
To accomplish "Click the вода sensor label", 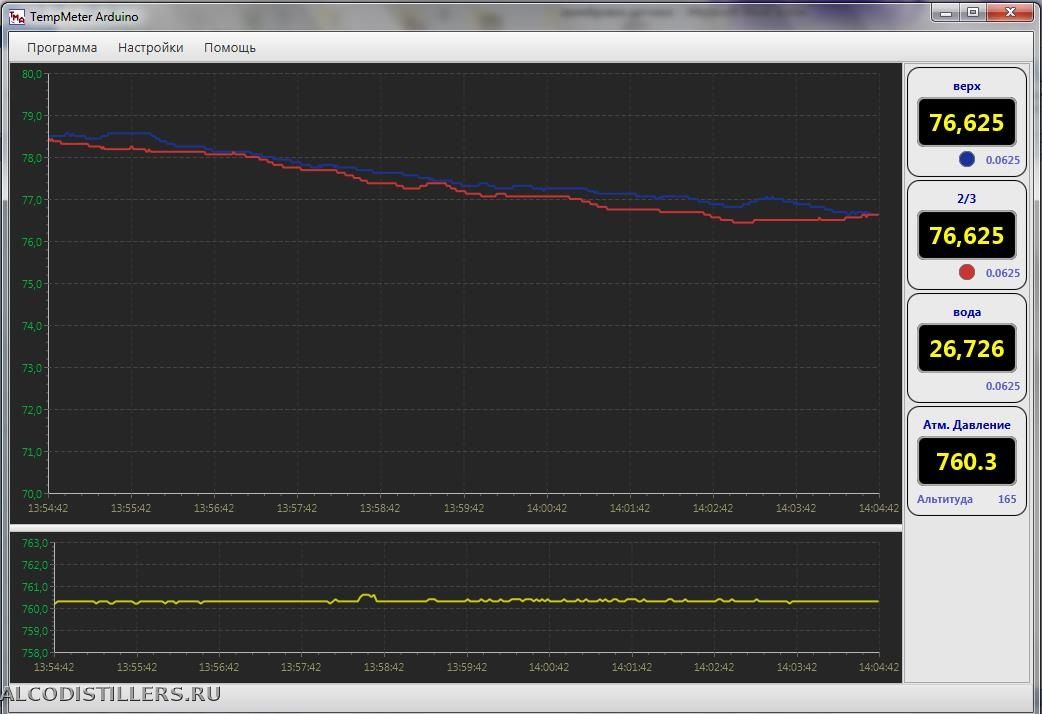I will point(967,312).
